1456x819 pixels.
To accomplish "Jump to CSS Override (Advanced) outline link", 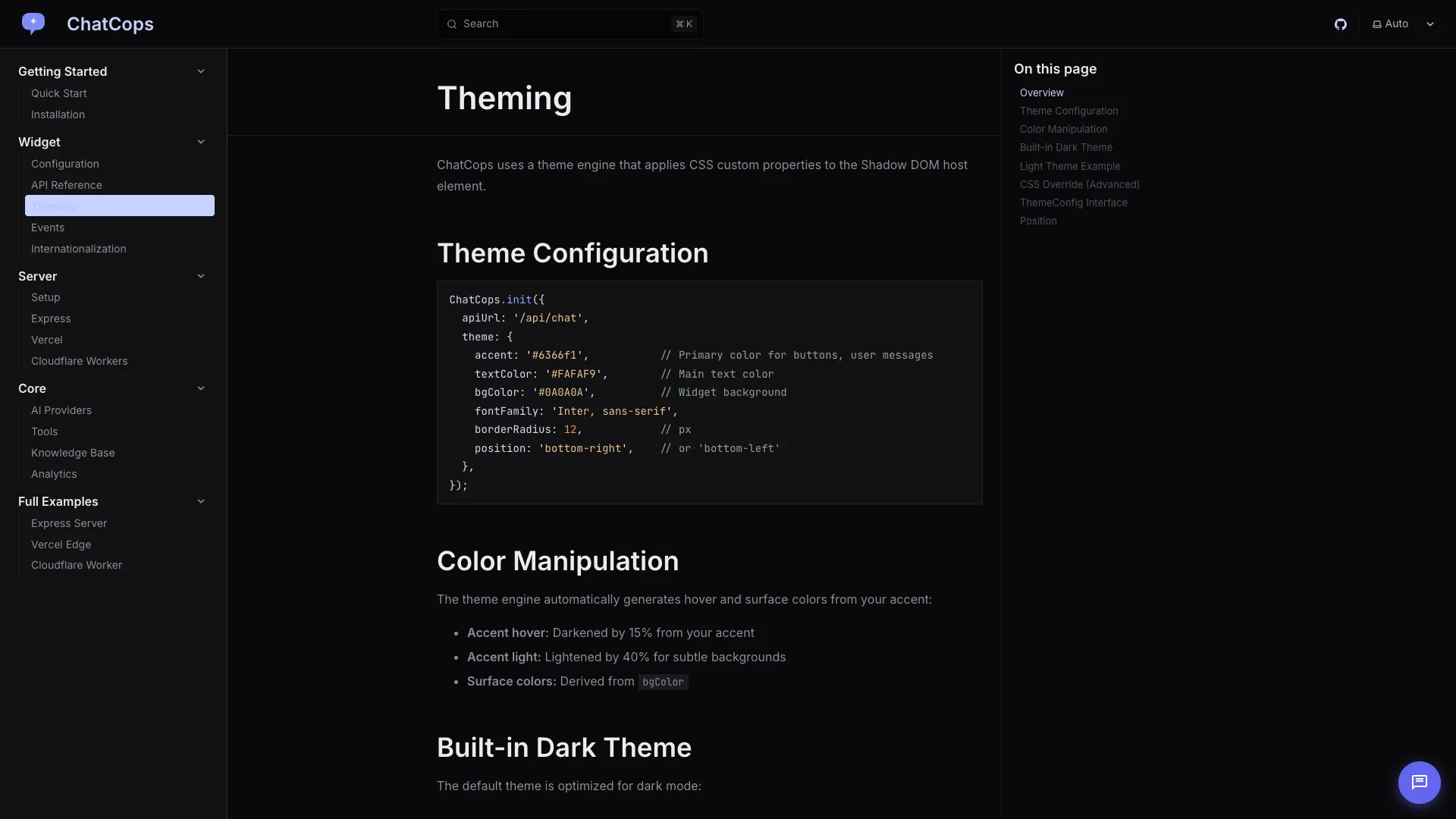I will pos(1080,184).
